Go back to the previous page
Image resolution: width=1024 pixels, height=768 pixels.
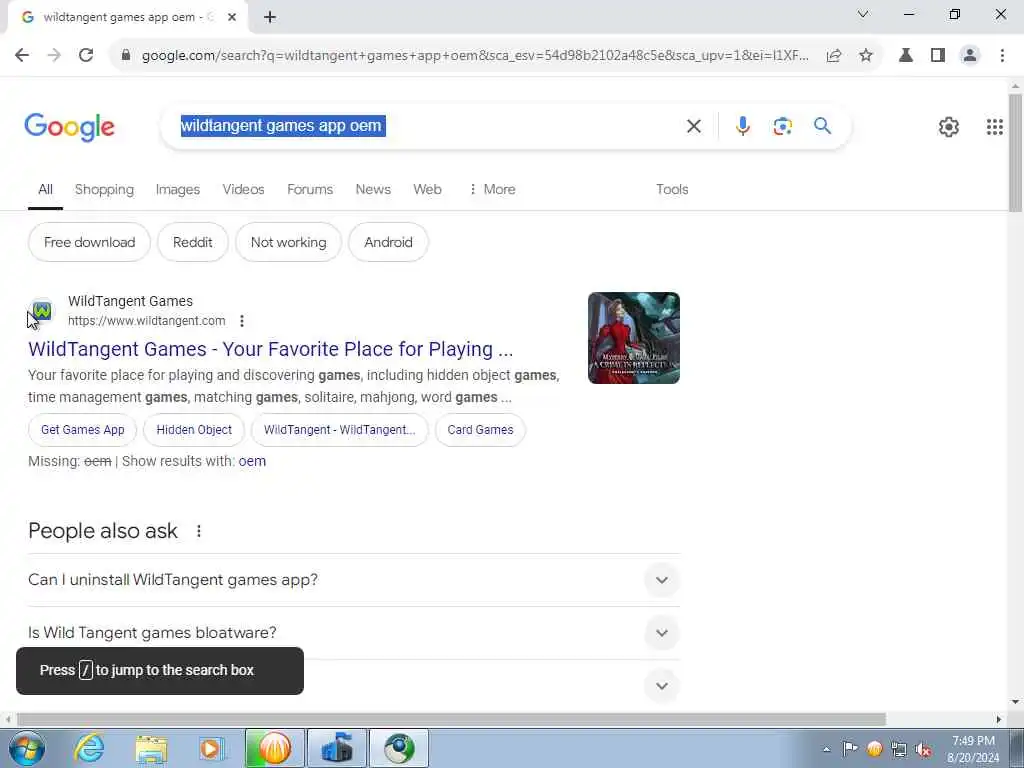tap(22, 56)
